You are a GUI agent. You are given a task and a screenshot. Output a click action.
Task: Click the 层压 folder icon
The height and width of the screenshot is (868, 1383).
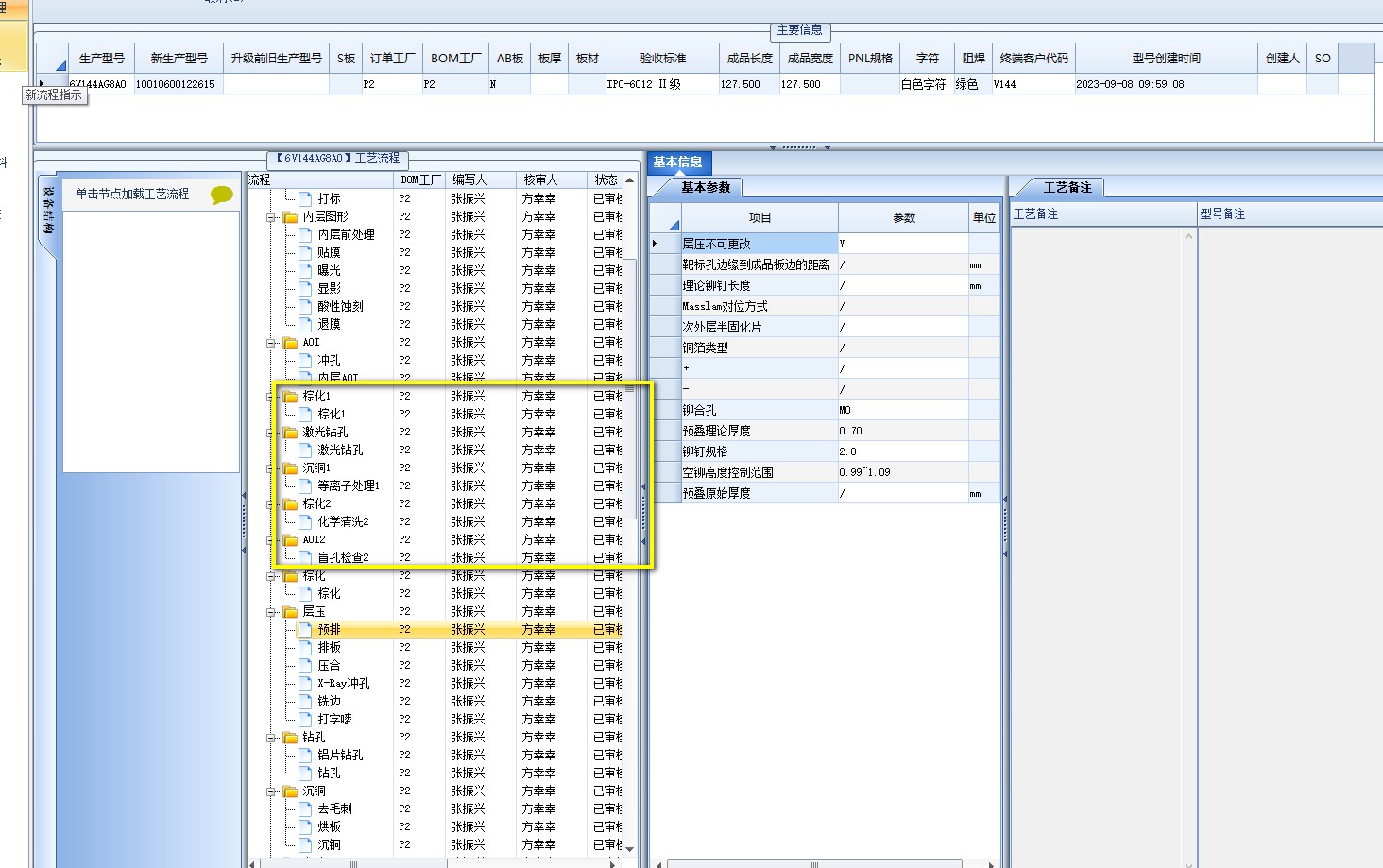click(x=291, y=611)
